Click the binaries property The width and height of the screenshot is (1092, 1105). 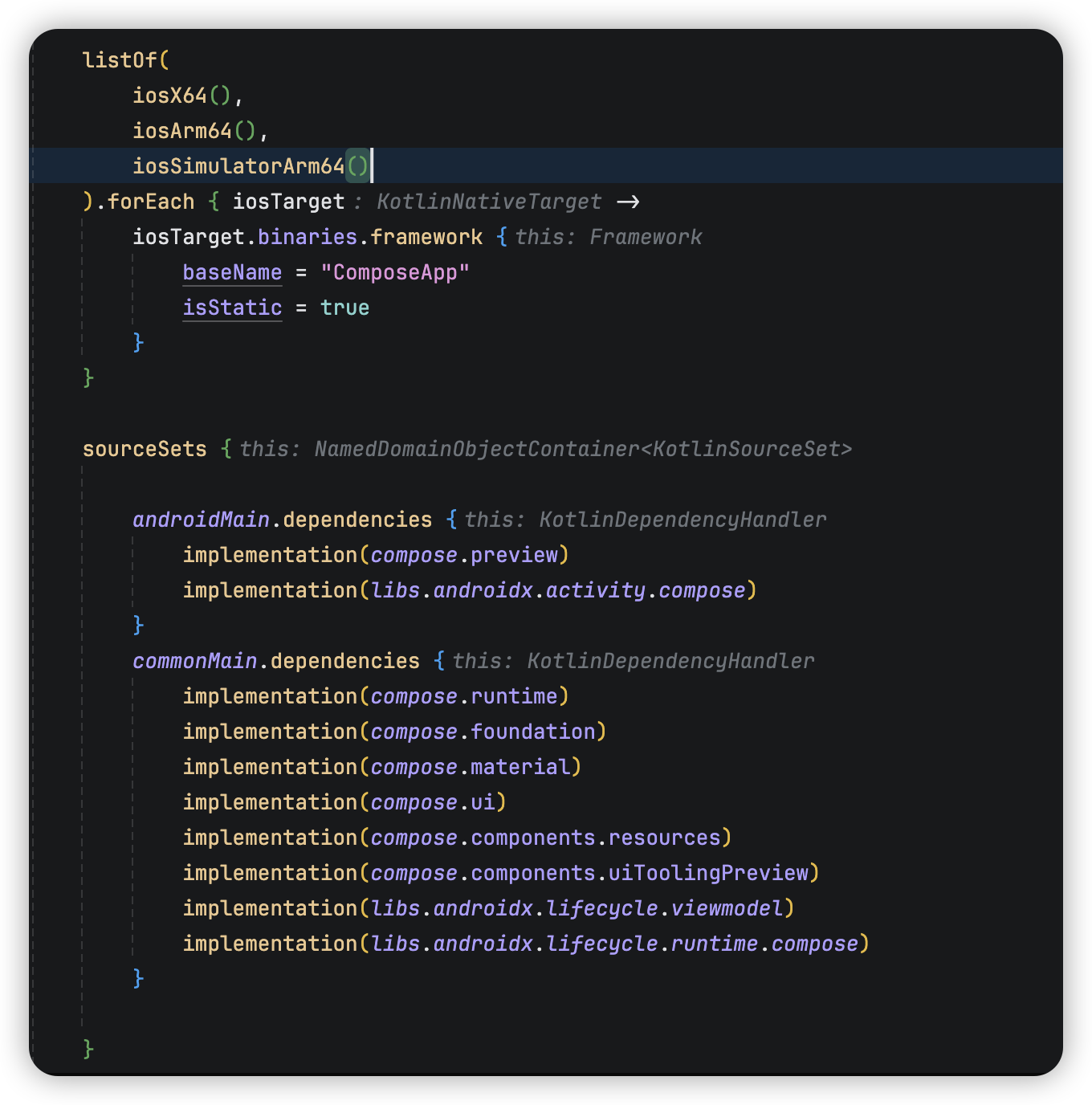click(x=307, y=237)
